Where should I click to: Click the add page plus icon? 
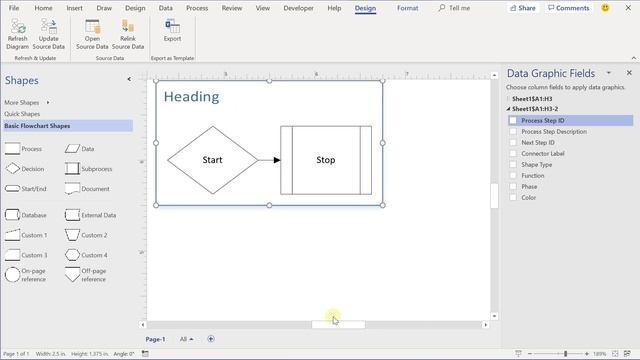tap(211, 339)
